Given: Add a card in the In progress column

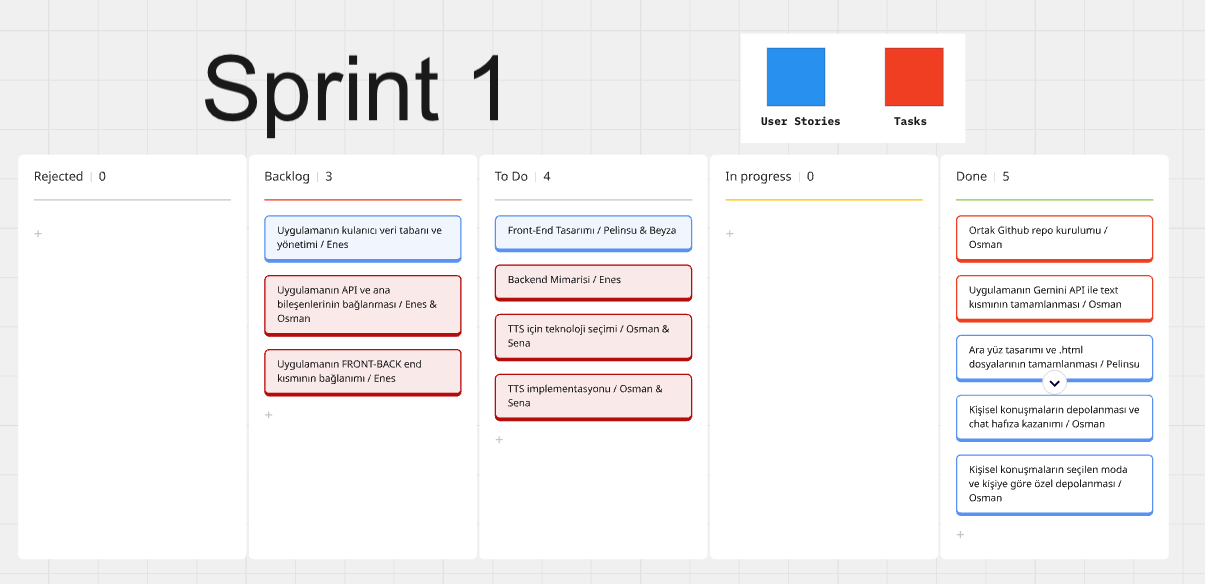Looking at the screenshot, I should tap(729, 234).
